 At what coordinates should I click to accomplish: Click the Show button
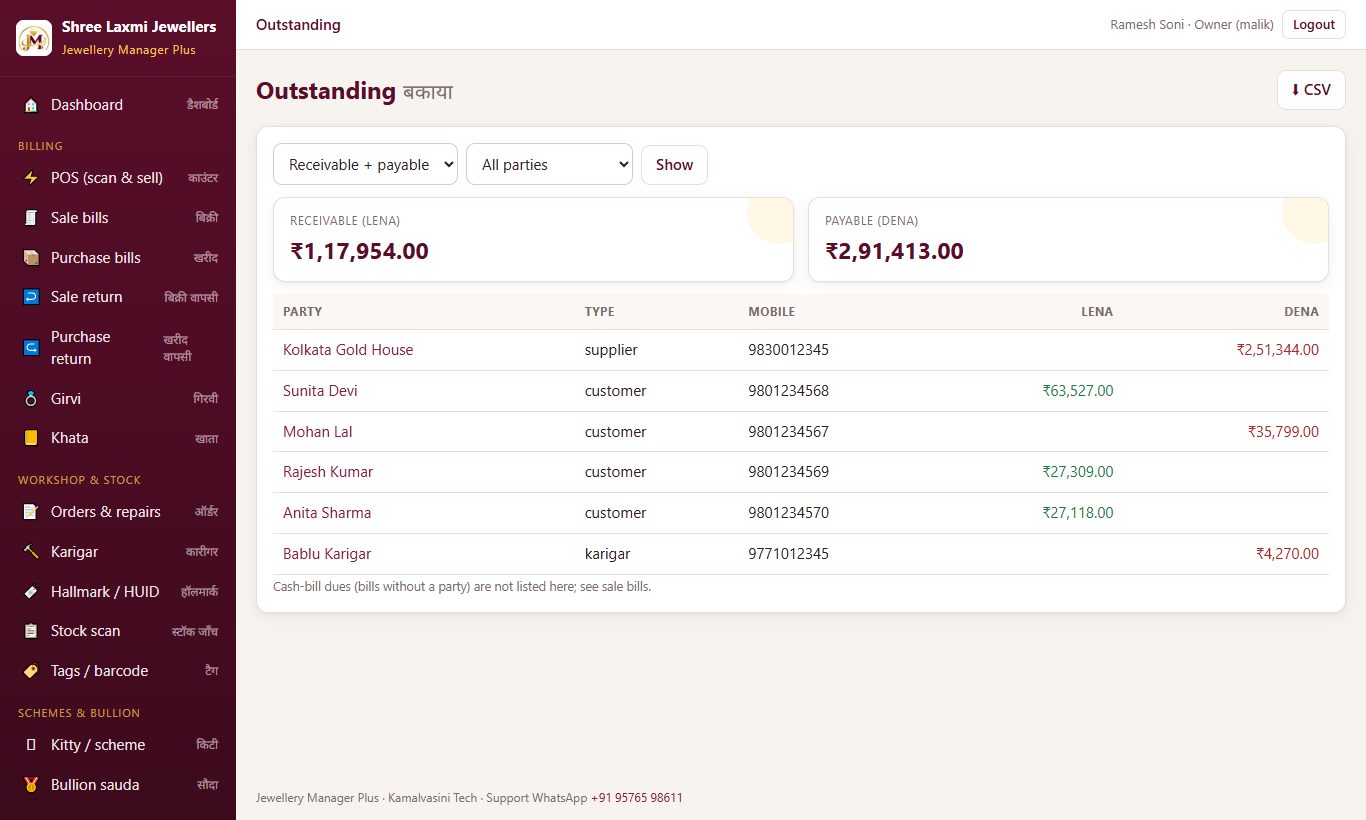click(674, 165)
